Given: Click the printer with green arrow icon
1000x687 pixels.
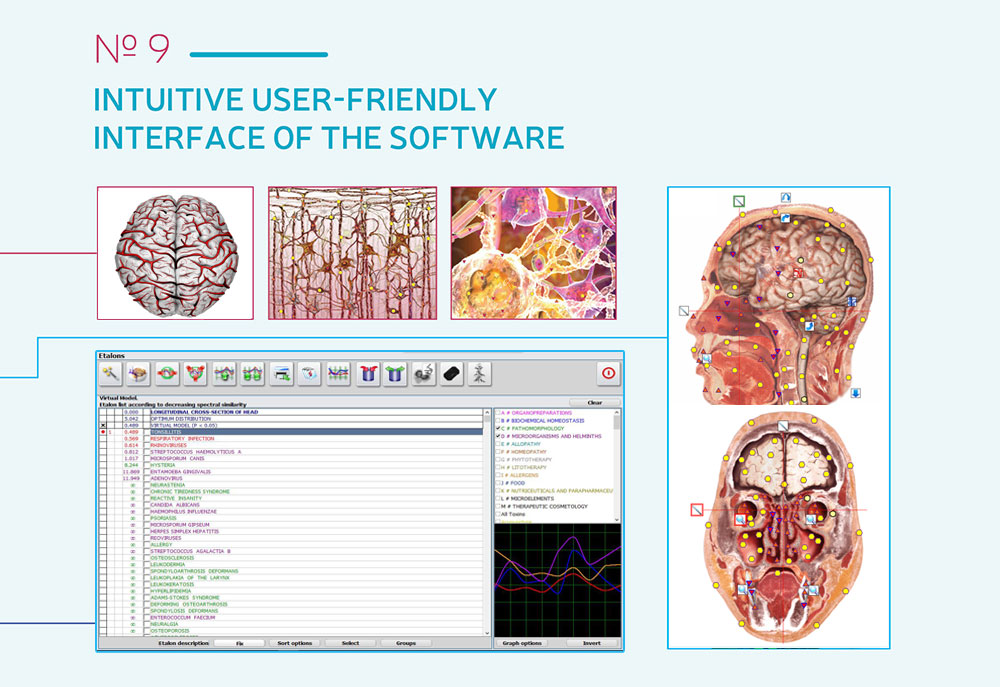Looking at the screenshot, I should point(281,374).
